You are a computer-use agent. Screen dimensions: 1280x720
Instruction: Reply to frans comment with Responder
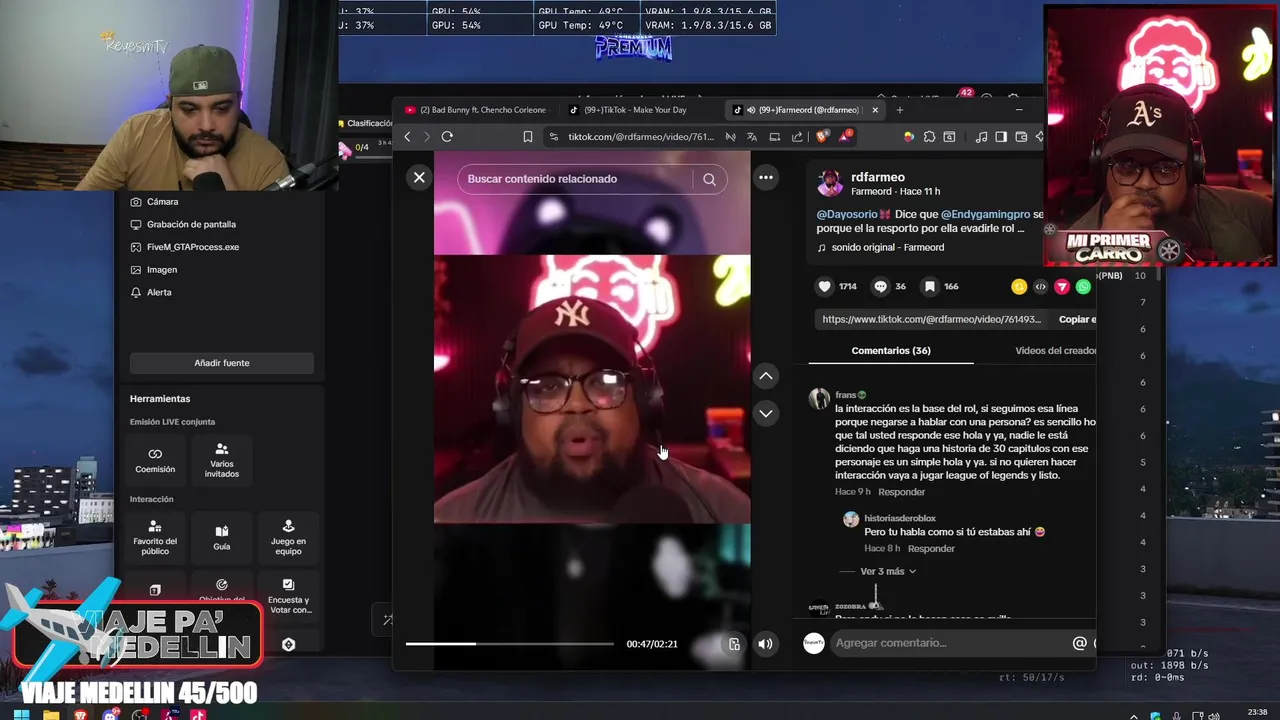click(x=902, y=492)
